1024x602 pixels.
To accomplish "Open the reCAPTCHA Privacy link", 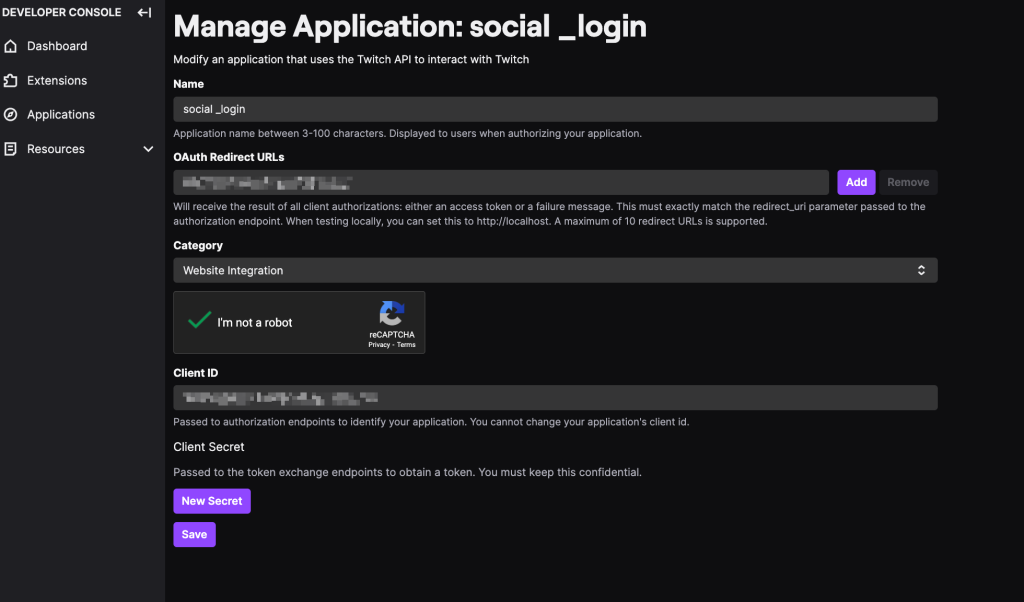I will tap(379, 344).
